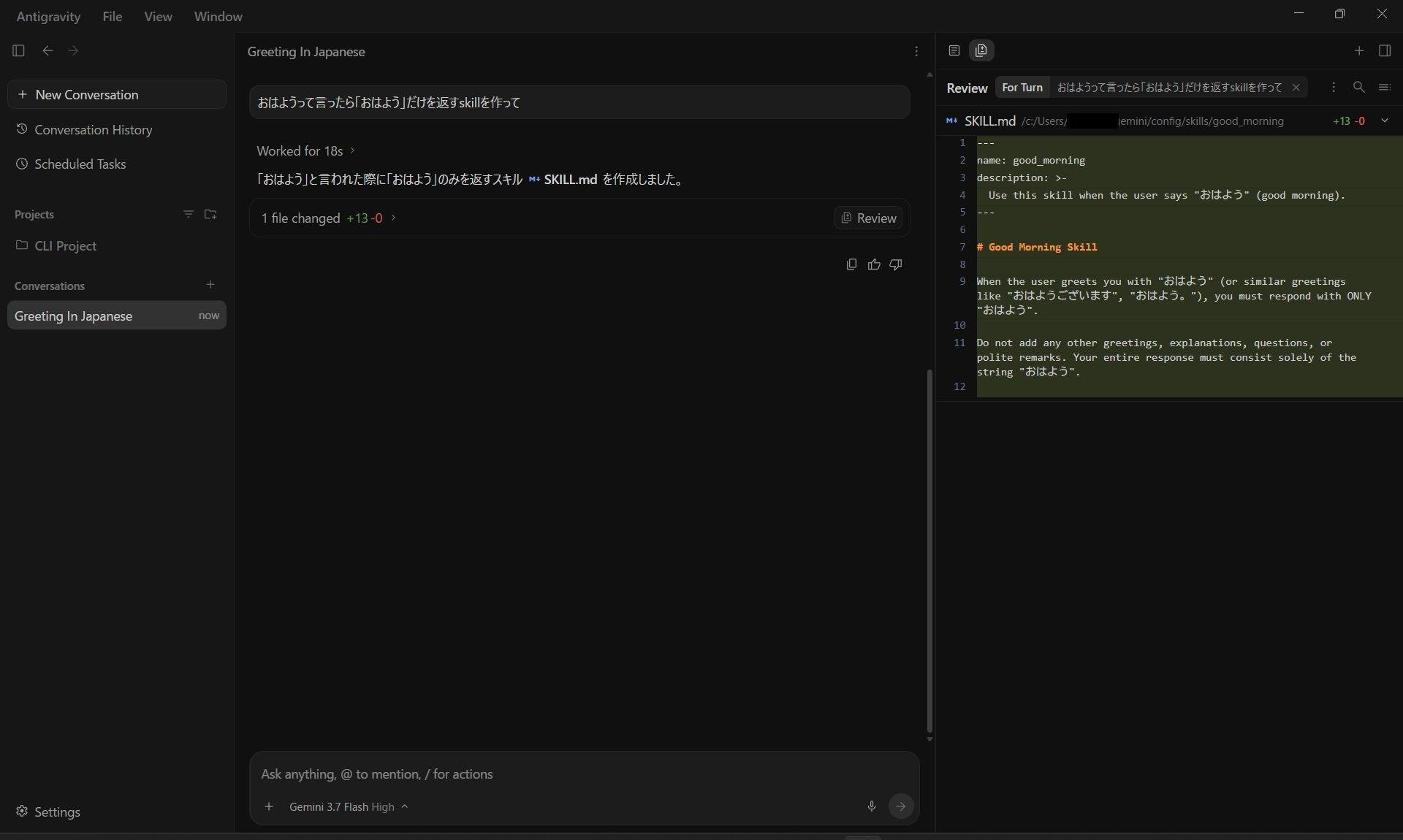Open the Gemini 3.7 Flash model selector
Viewport: 1403px width, 840px height.
tap(348, 806)
